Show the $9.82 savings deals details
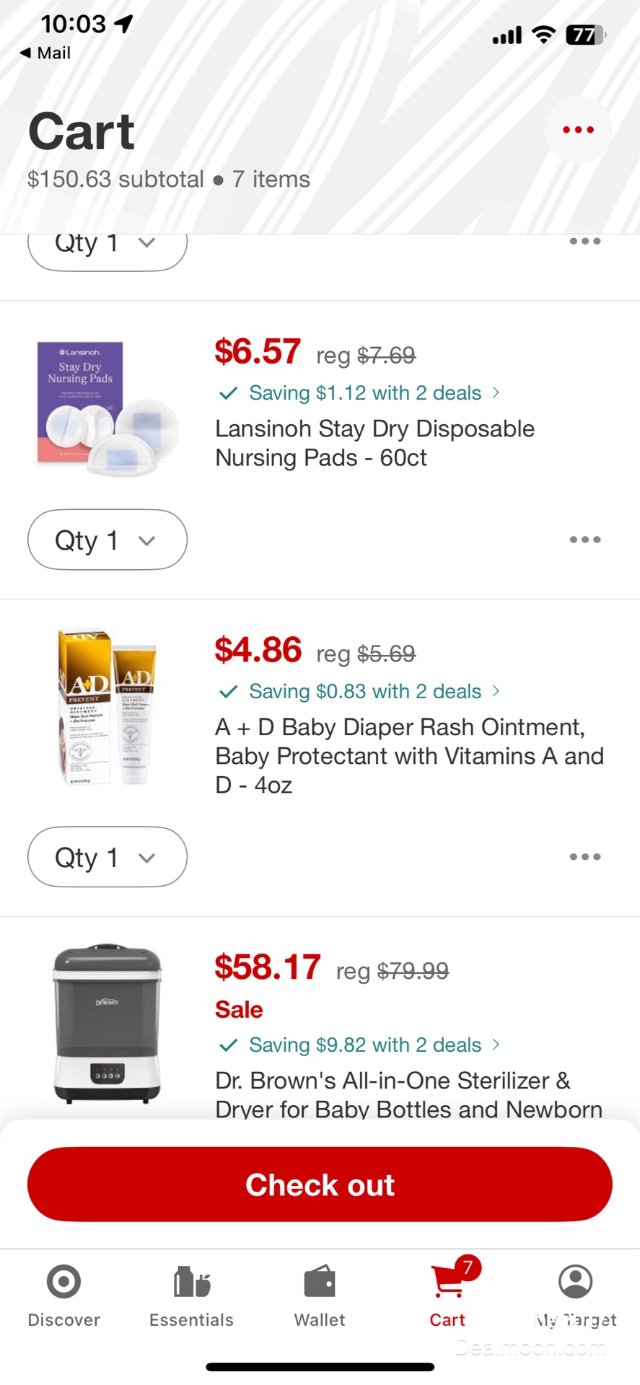 point(360,1045)
